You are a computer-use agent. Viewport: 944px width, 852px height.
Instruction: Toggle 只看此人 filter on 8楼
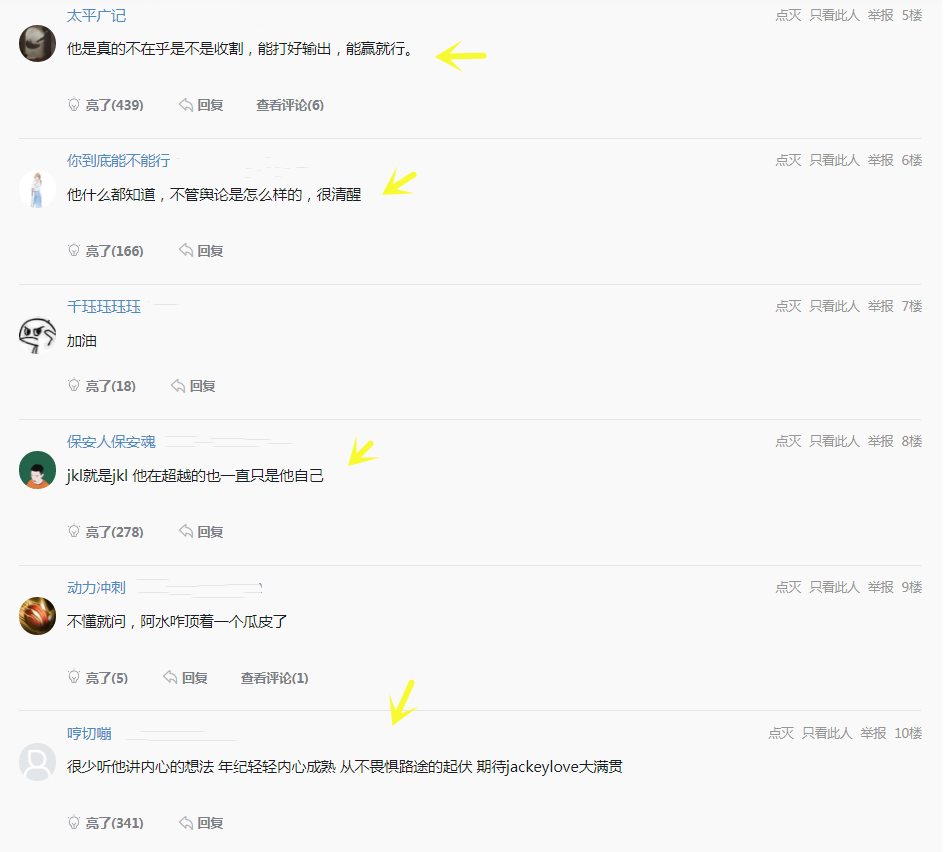click(x=834, y=441)
